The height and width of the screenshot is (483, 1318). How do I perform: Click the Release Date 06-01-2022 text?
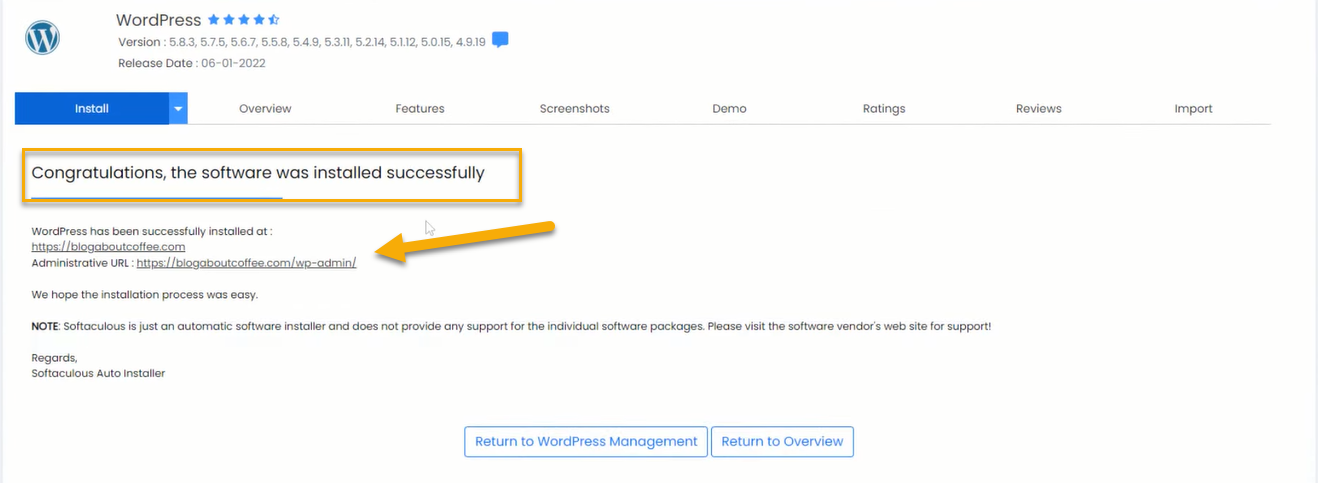(192, 63)
